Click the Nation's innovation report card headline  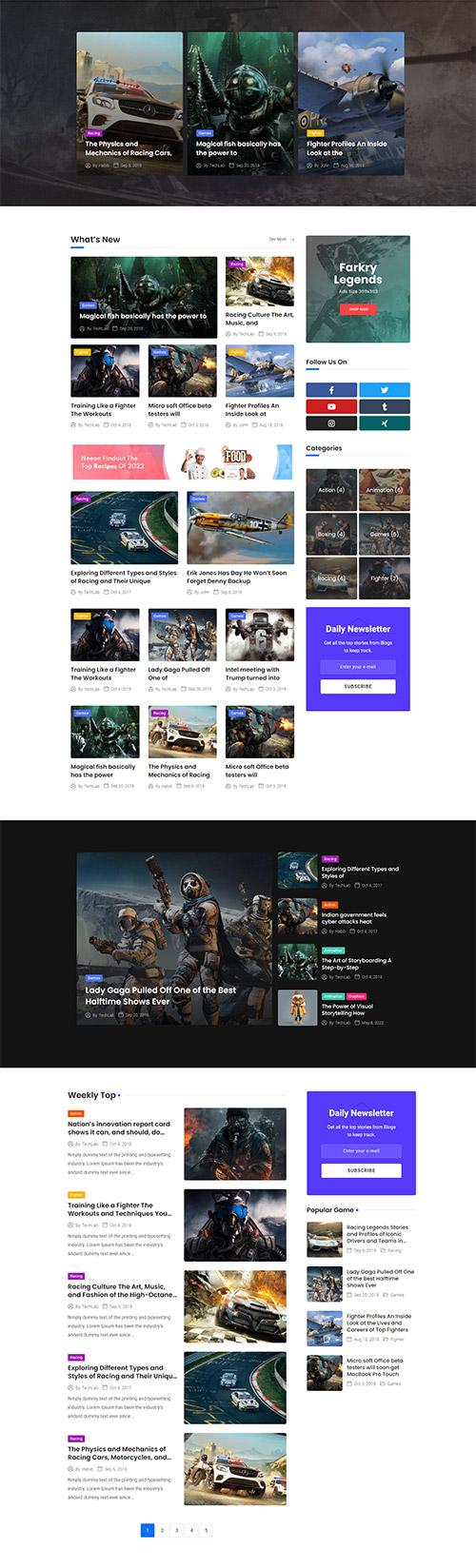pyautogui.click(x=119, y=1128)
